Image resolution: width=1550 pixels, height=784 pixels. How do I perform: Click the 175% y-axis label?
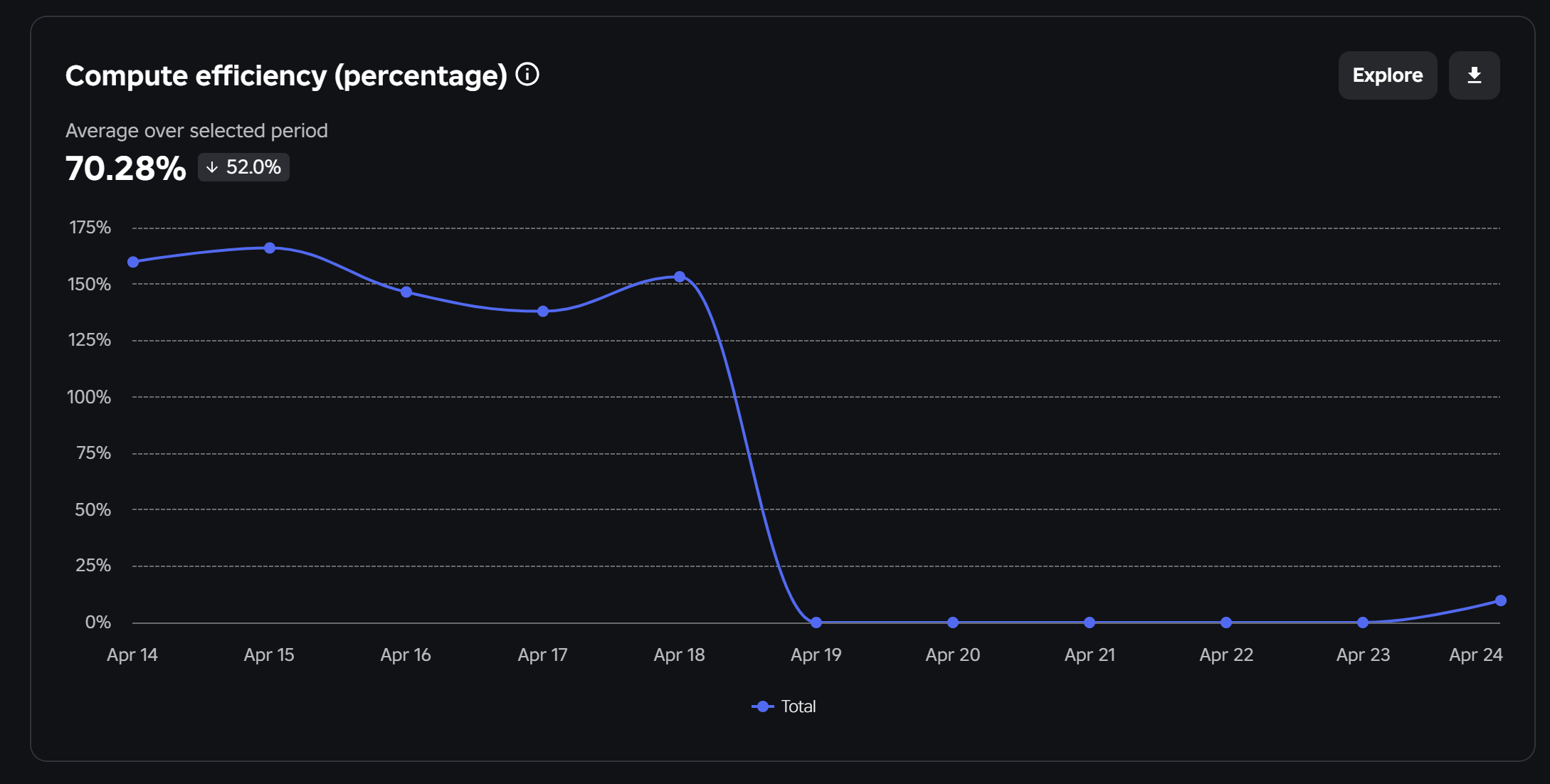90,228
